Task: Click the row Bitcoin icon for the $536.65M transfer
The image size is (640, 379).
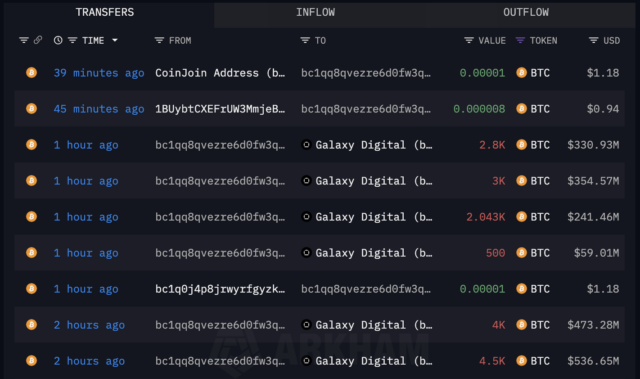Action: point(31,360)
